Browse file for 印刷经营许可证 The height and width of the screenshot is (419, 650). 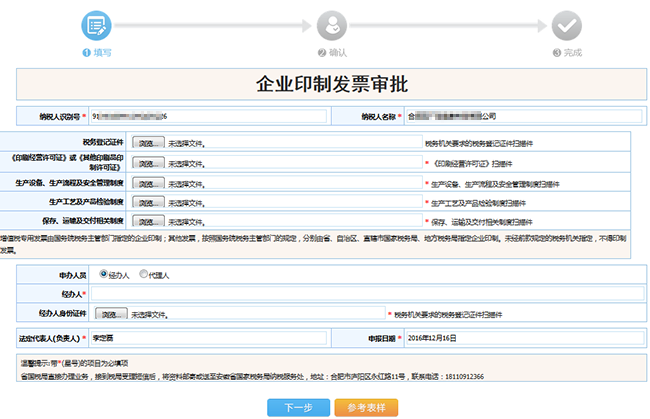point(148,163)
